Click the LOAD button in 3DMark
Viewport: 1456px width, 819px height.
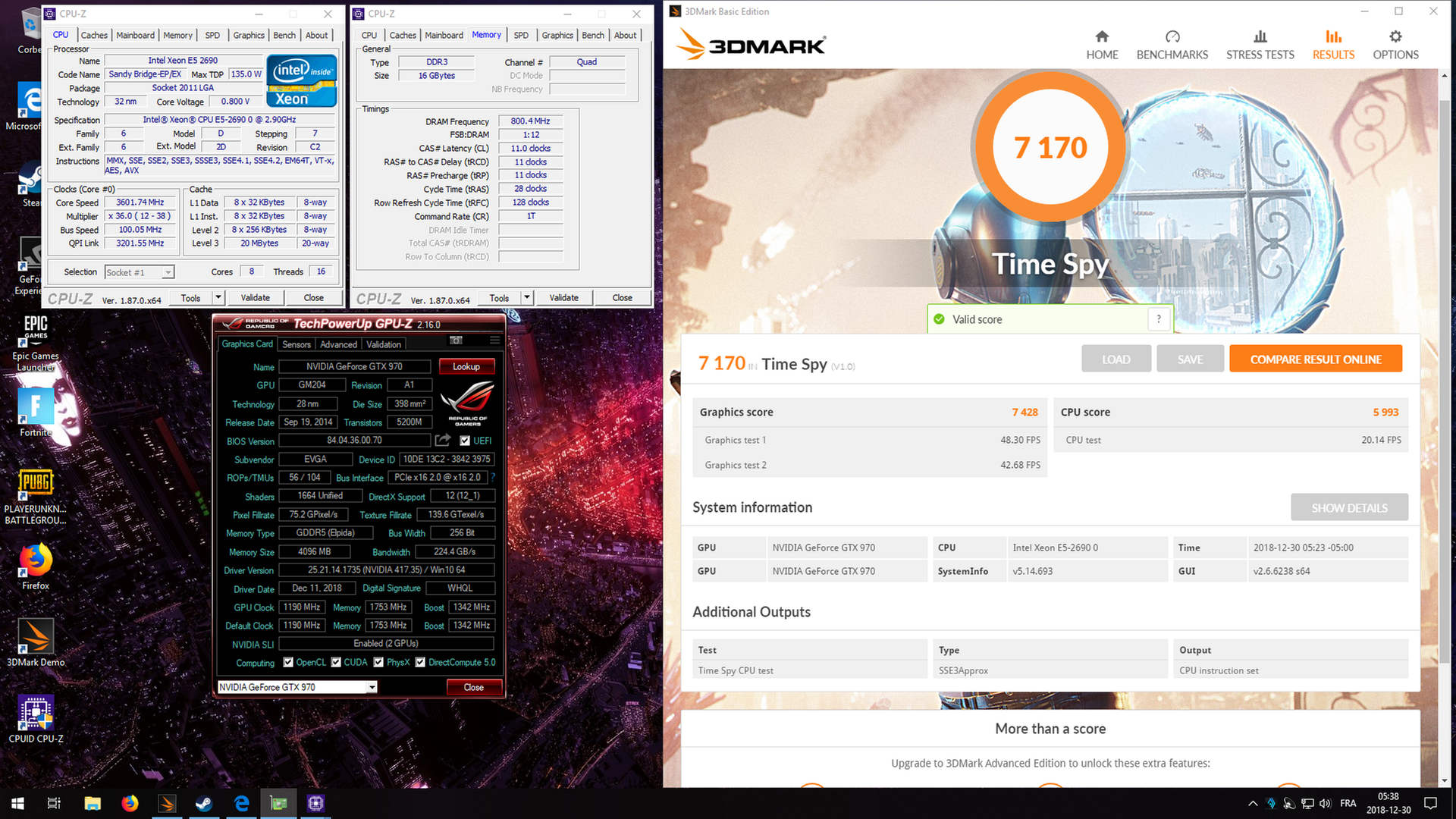click(1116, 359)
